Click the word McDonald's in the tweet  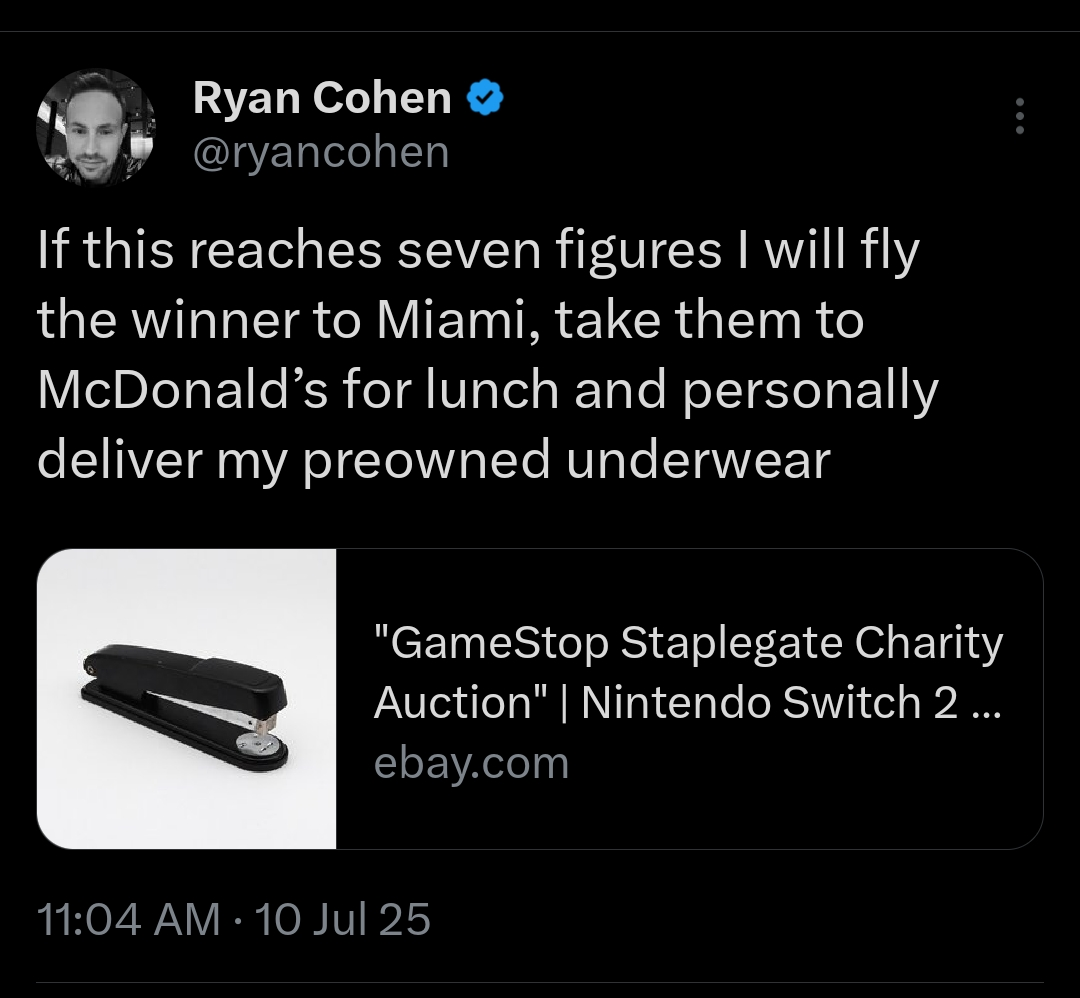coord(183,391)
